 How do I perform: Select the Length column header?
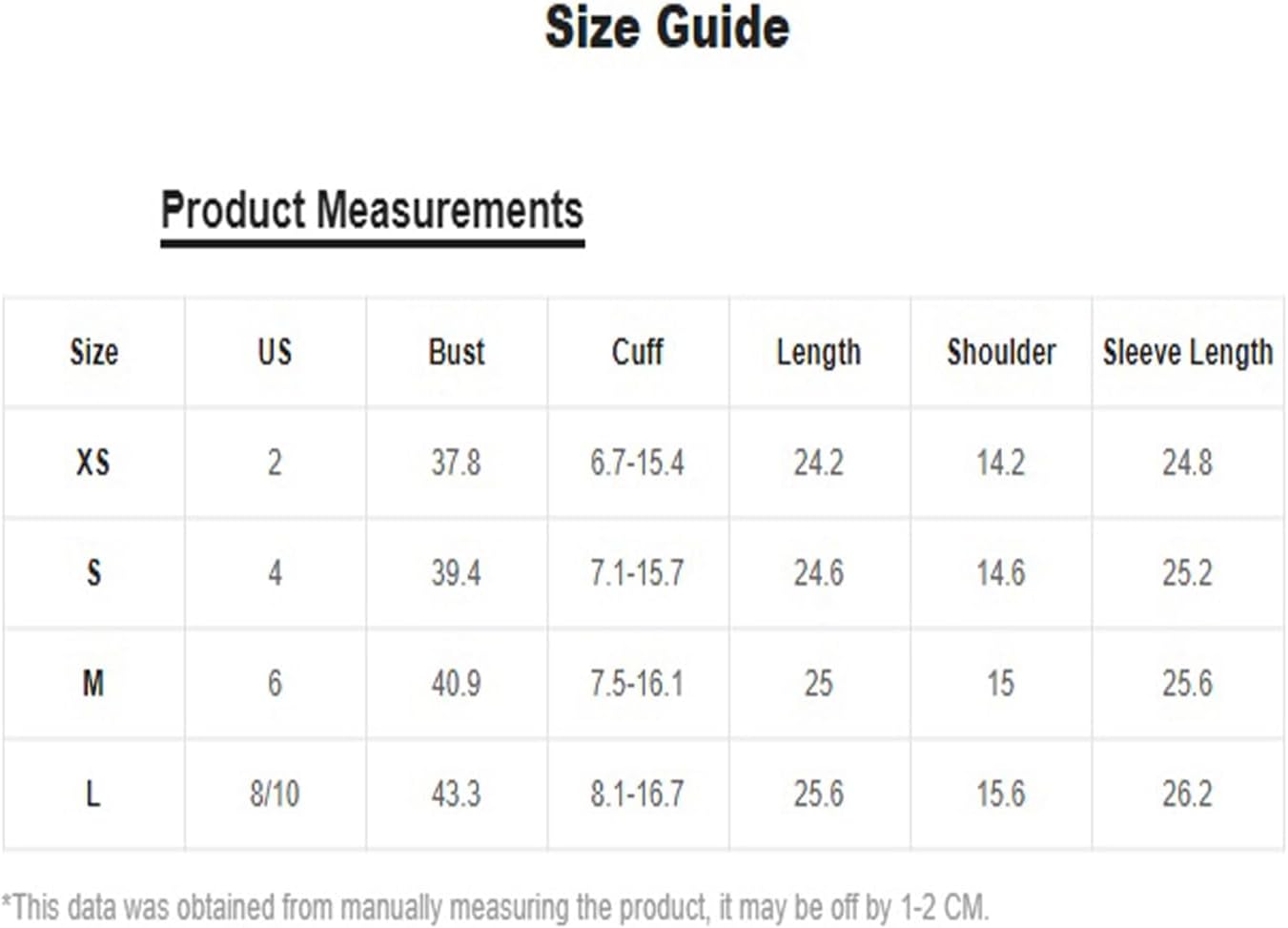point(818,353)
